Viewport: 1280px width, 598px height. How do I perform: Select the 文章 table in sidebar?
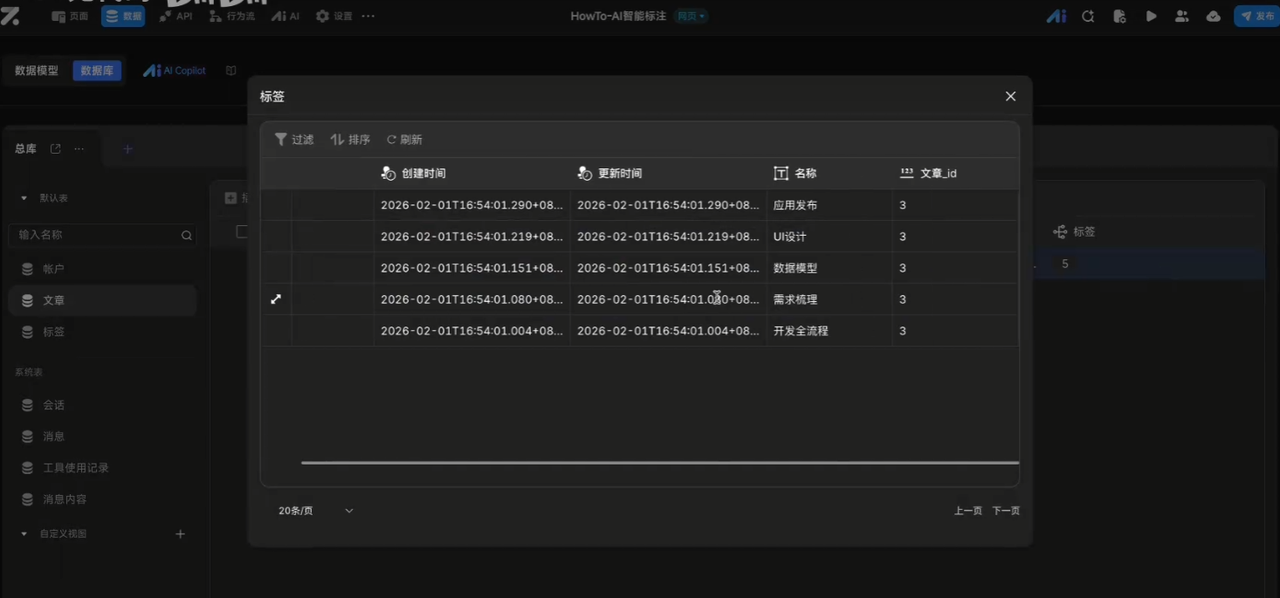pos(102,300)
